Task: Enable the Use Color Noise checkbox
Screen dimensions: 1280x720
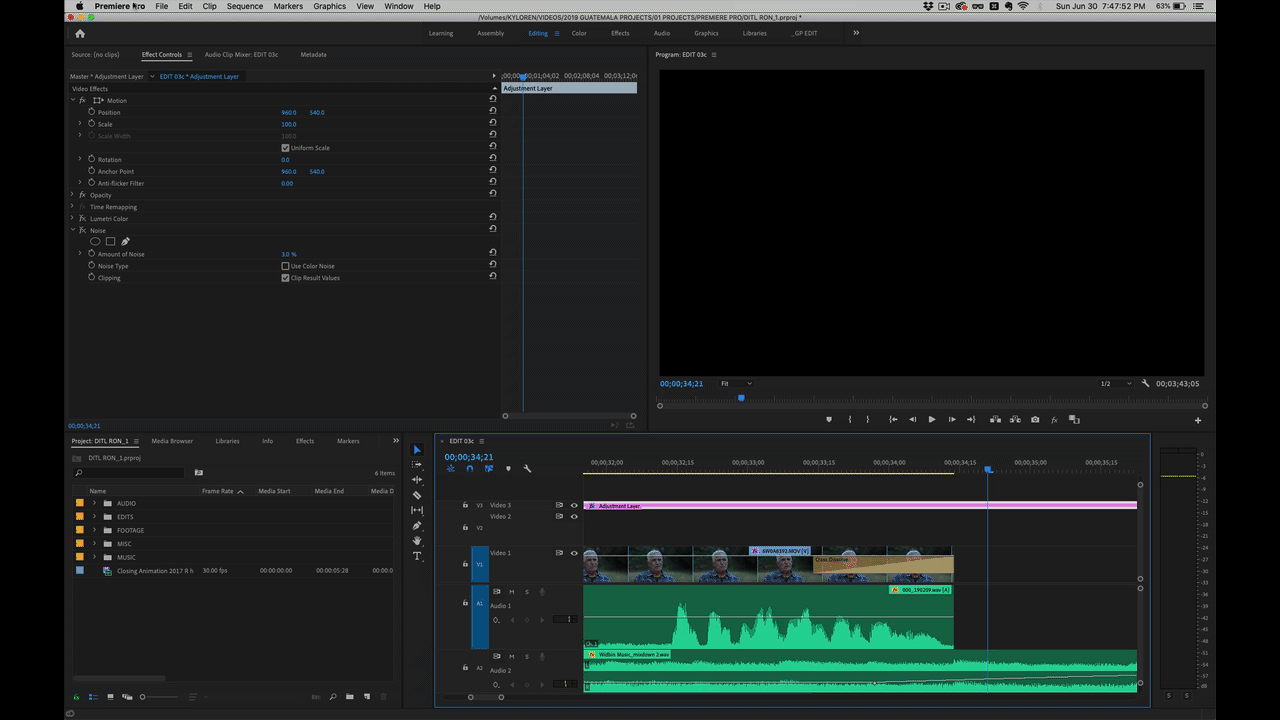Action: tap(286, 265)
